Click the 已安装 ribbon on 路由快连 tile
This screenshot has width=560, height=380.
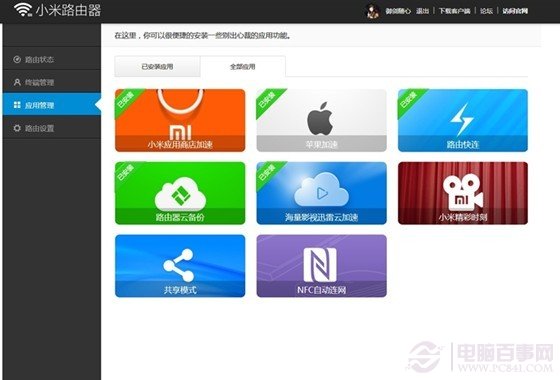(x=409, y=100)
